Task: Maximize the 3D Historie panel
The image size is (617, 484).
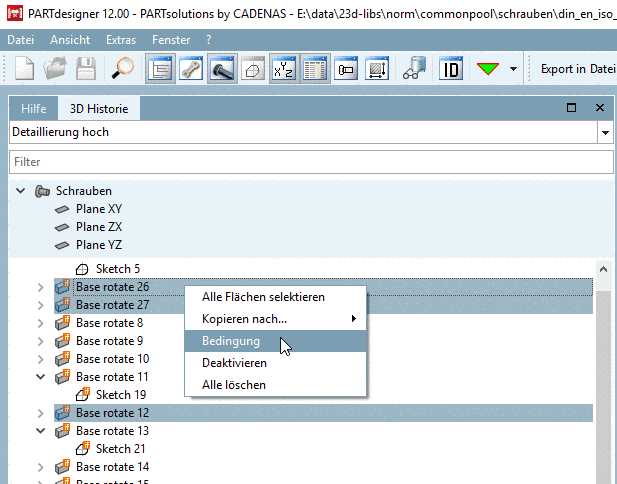Action: click(571, 107)
